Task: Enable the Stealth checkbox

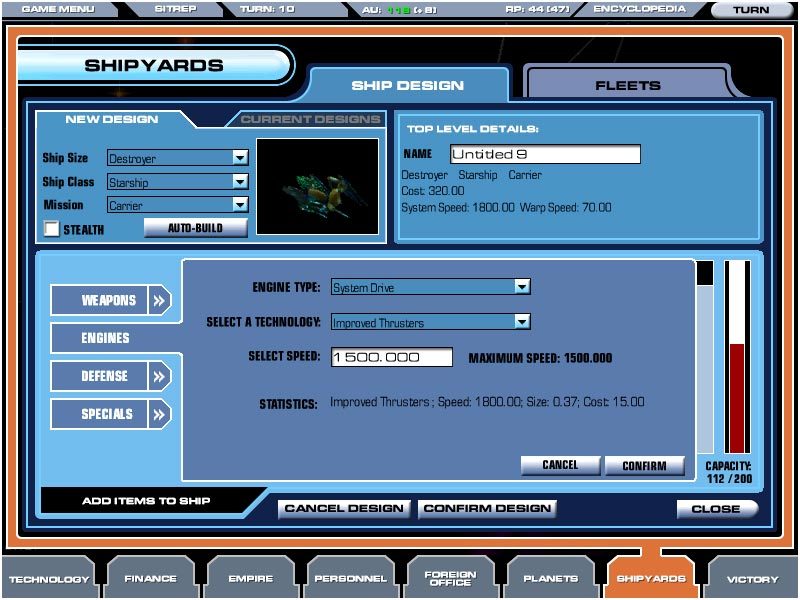Action: click(x=51, y=229)
